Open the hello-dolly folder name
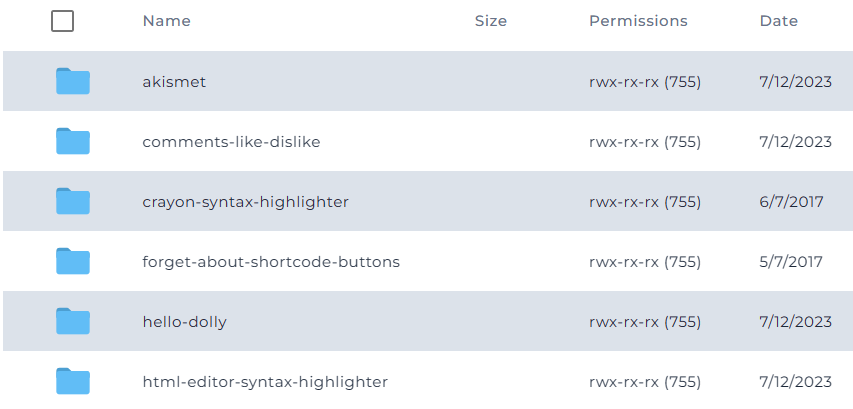 coord(184,322)
